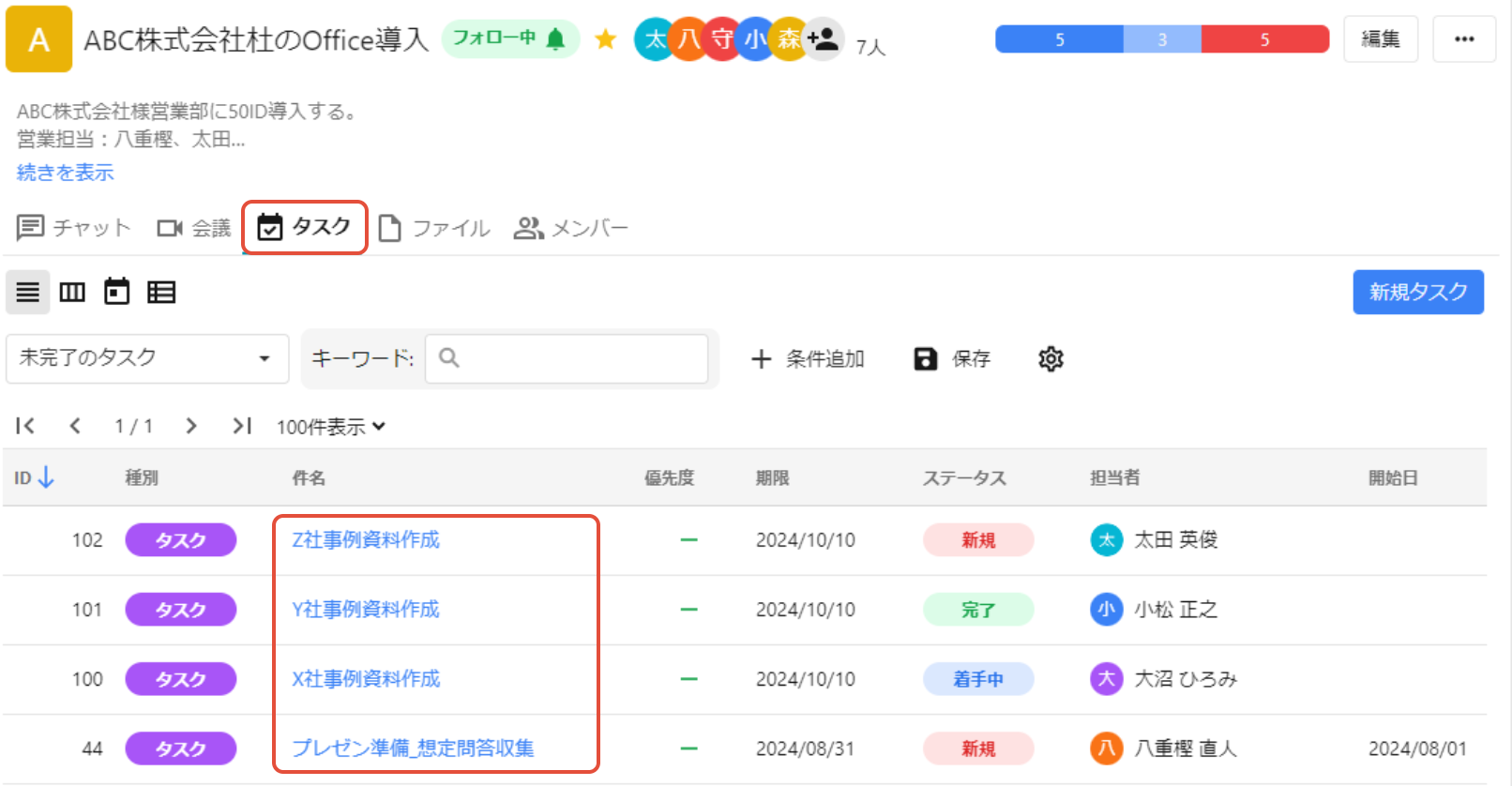Open the gear settings icon
The width and height of the screenshot is (1512, 786).
(1051, 359)
